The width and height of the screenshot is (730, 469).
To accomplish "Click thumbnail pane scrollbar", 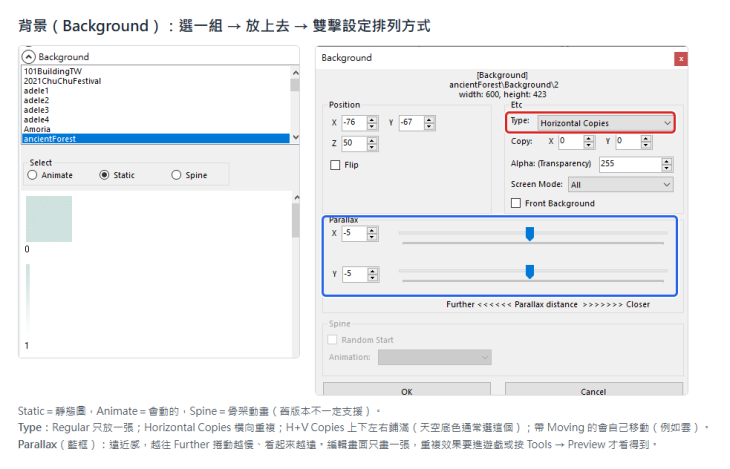I will [x=296, y=221].
